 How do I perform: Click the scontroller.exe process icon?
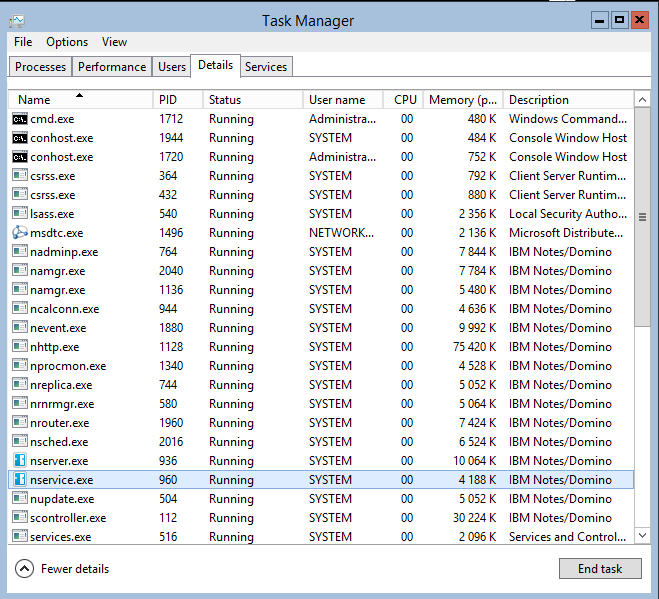[x=20, y=517]
